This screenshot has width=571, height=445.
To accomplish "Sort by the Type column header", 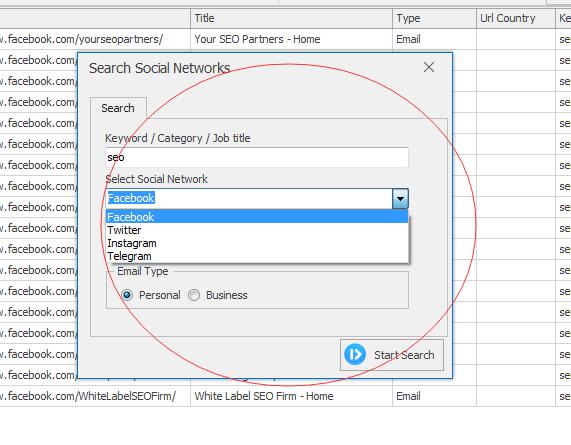I will [x=434, y=18].
